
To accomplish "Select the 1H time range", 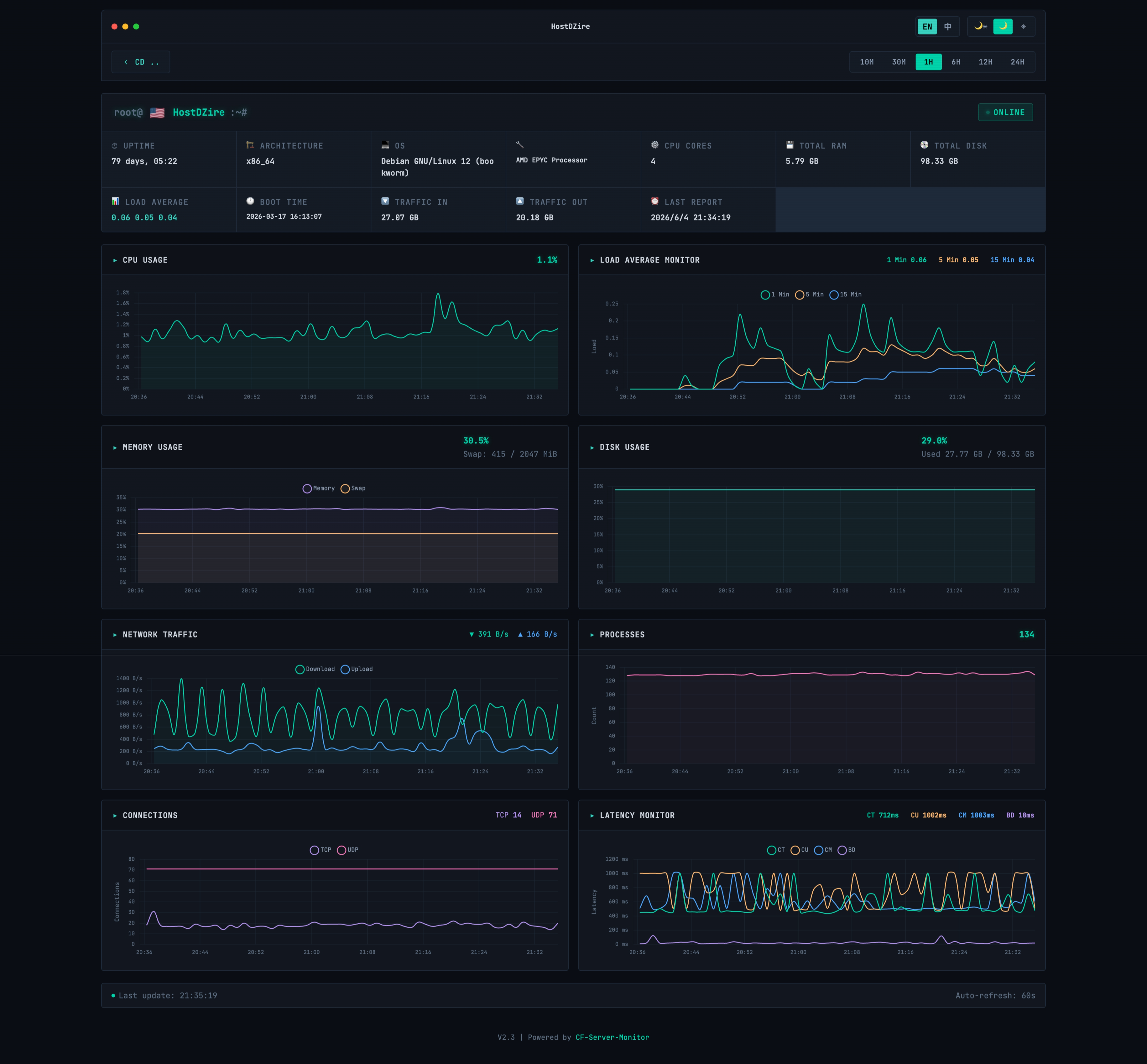I will tap(929, 62).
